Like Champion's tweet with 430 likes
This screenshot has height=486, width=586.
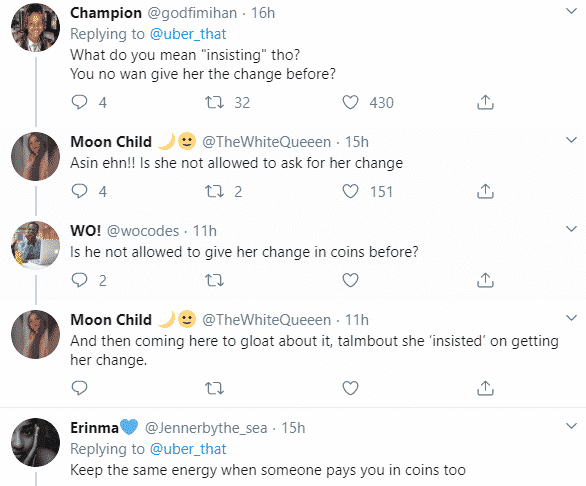point(350,102)
